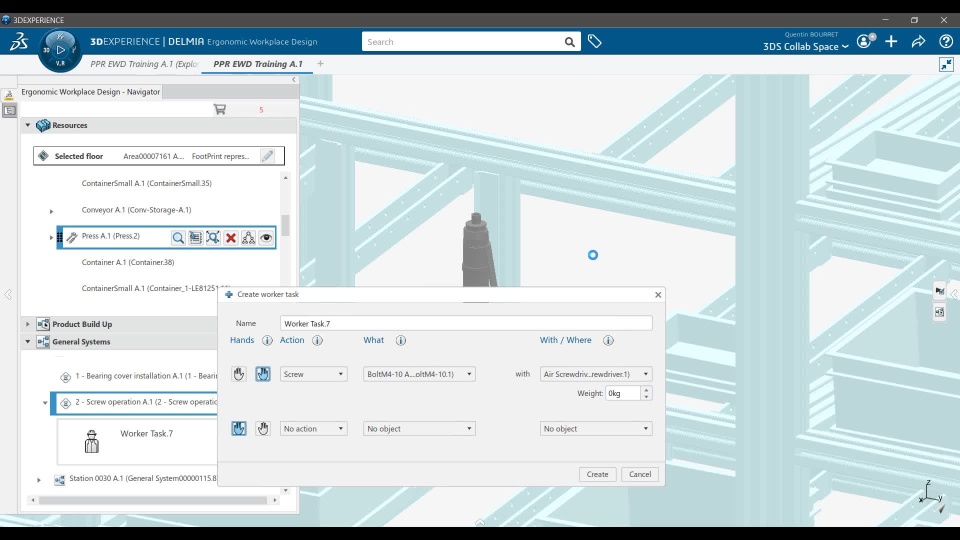Open the share arrow icon in top bar
The width and height of the screenshot is (960, 540).
click(x=918, y=42)
